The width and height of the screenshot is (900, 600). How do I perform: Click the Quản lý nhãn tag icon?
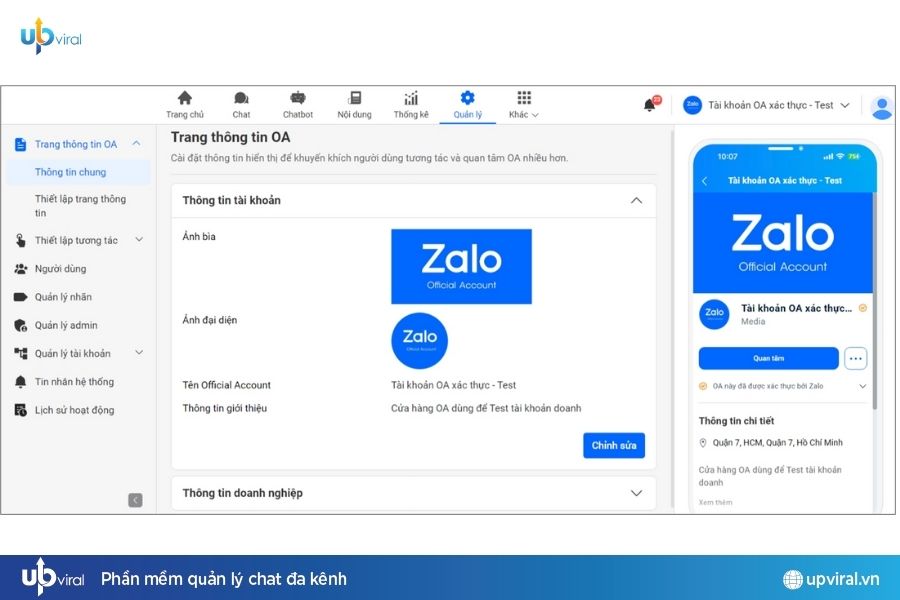(x=20, y=297)
